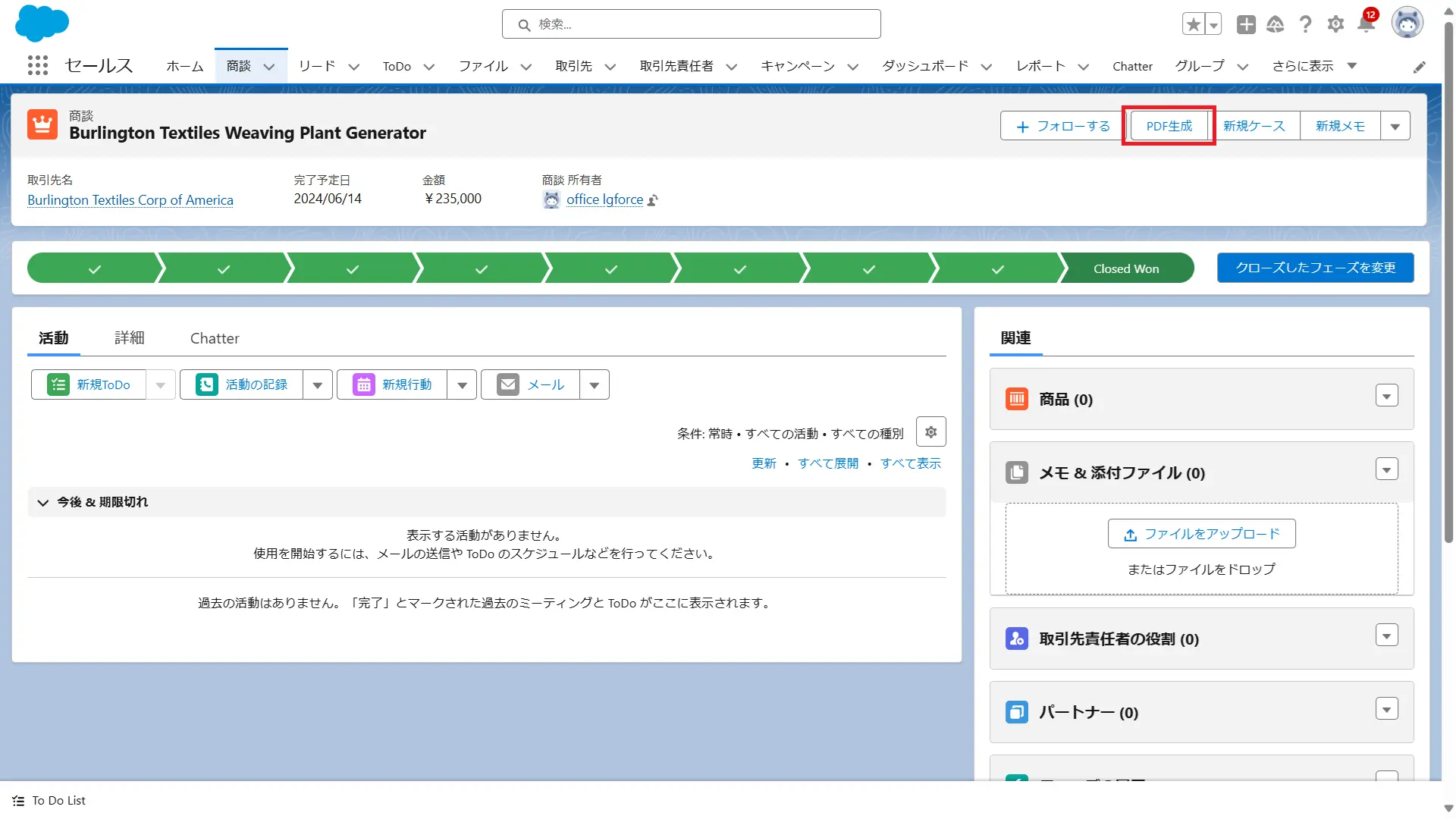Click the ファイルをアップロード button
Image resolution: width=1456 pixels, height=819 pixels.
[1201, 534]
